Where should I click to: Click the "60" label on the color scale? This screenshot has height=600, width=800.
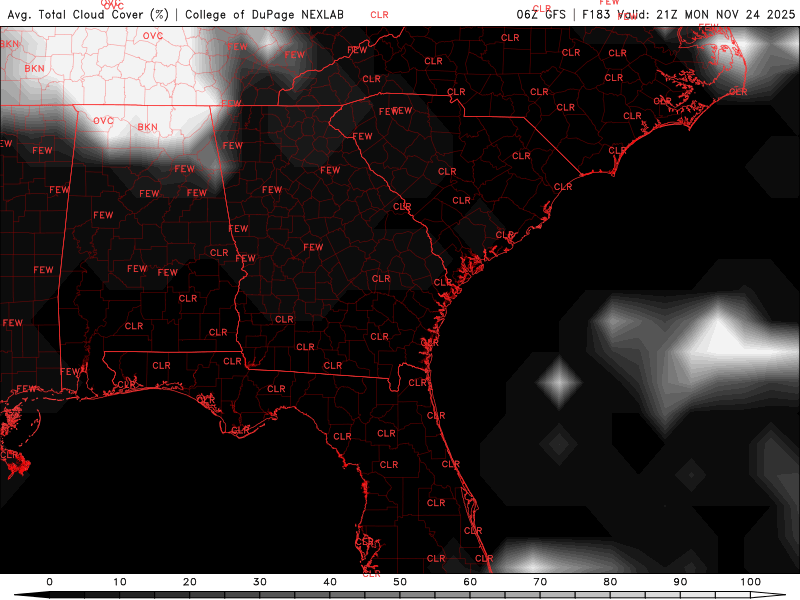(470, 582)
